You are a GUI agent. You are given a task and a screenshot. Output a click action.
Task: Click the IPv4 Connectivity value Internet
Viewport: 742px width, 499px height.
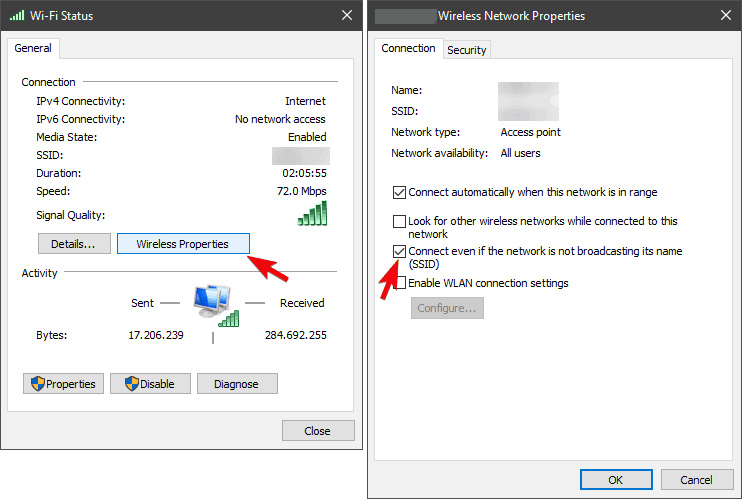(x=305, y=101)
